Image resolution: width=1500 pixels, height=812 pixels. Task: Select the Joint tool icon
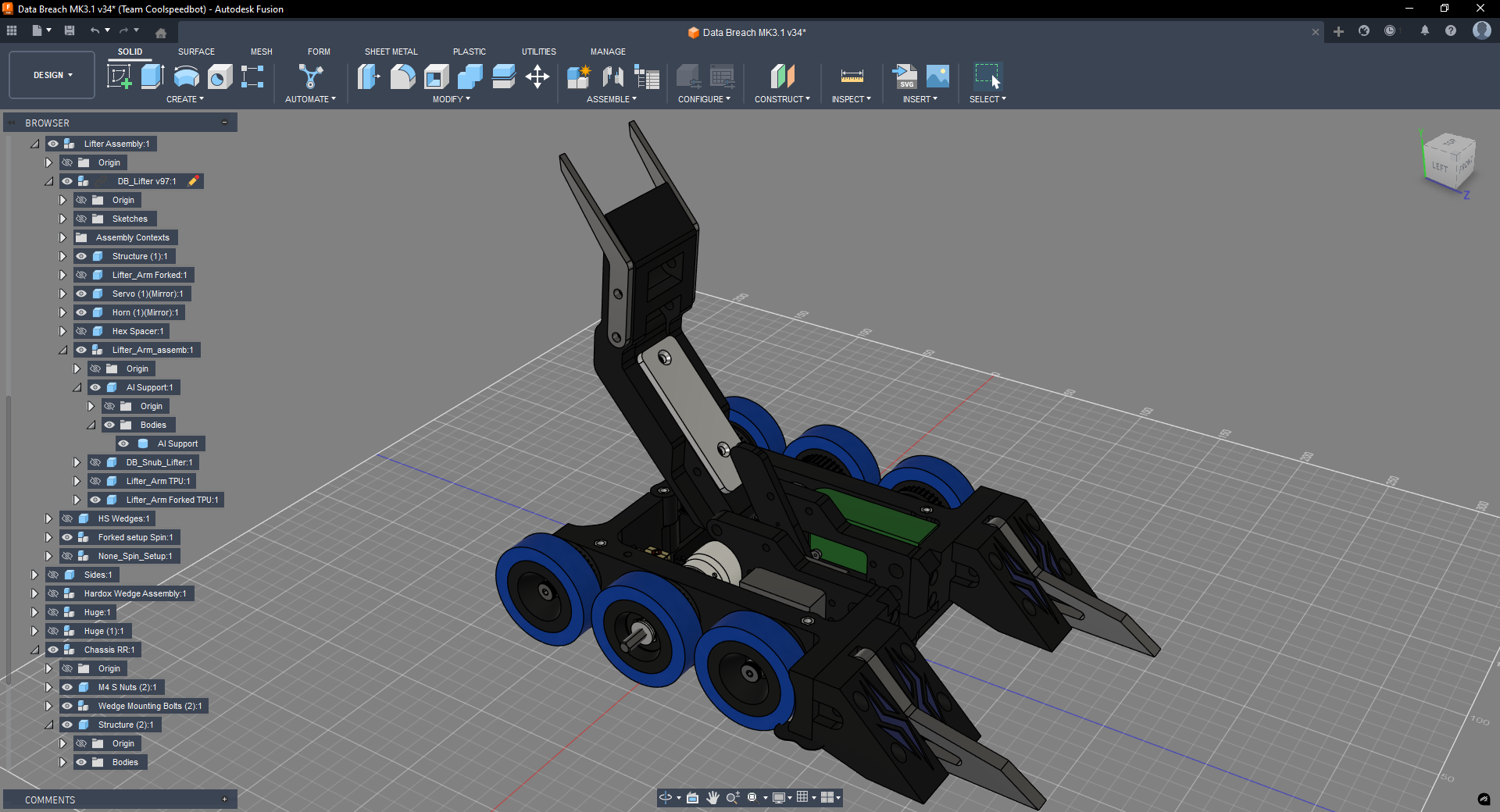pos(612,77)
